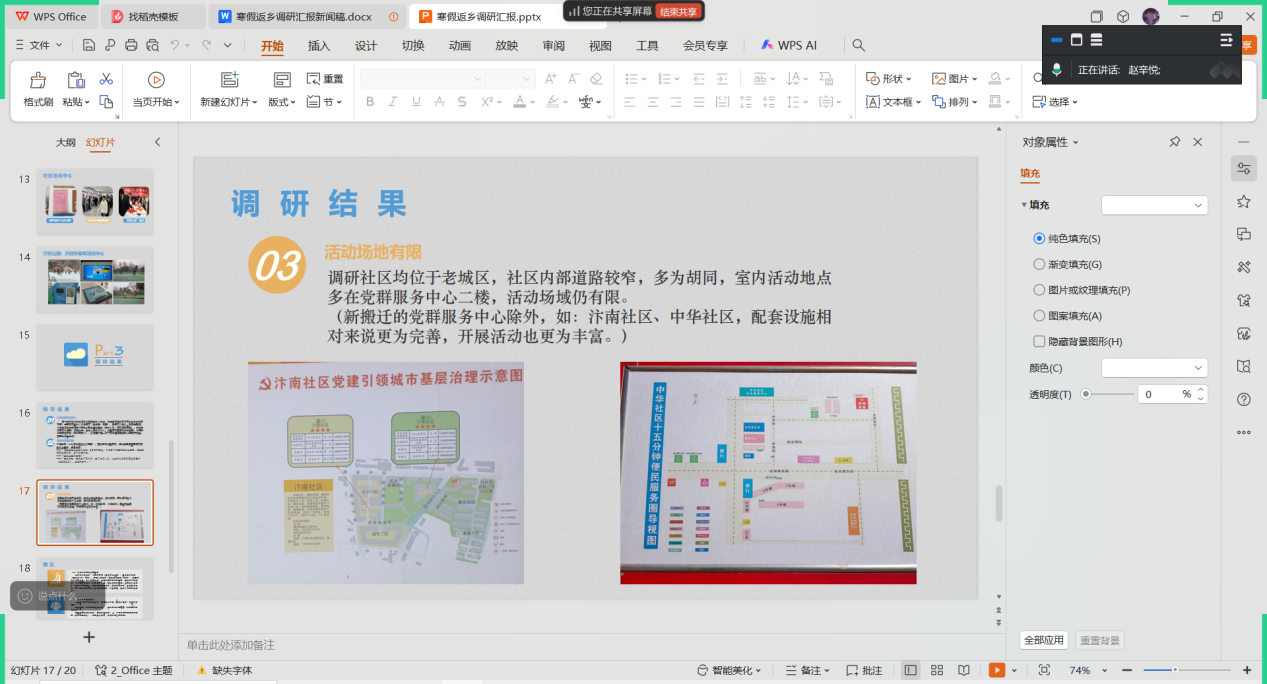Switch to slide sorter view in status bar

pos(937,670)
